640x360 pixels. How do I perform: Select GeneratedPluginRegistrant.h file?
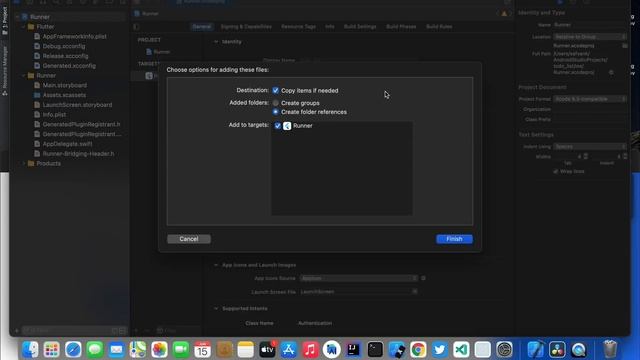[81, 124]
